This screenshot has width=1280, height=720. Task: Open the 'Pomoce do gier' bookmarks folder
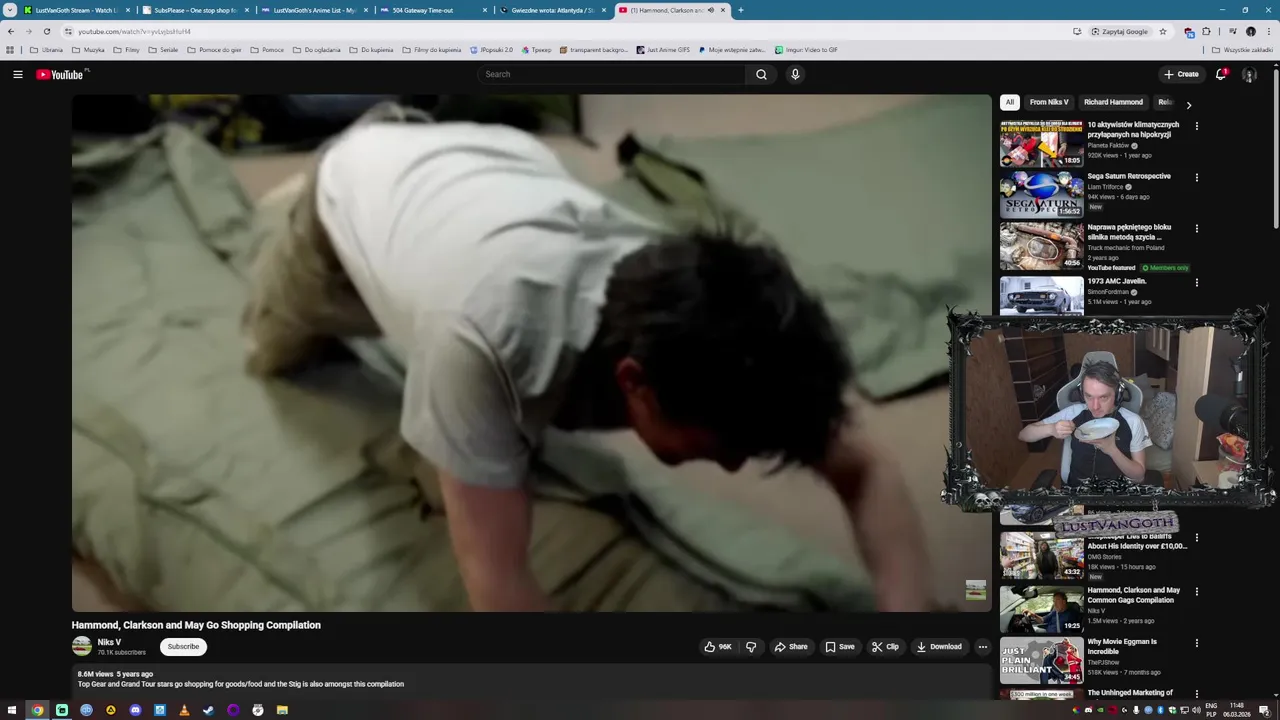click(214, 49)
